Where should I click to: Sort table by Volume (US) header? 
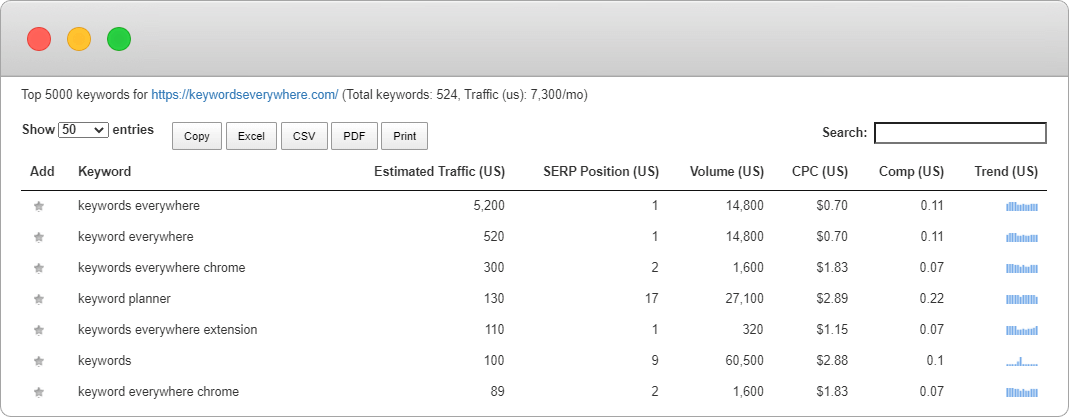click(x=726, y=172)
